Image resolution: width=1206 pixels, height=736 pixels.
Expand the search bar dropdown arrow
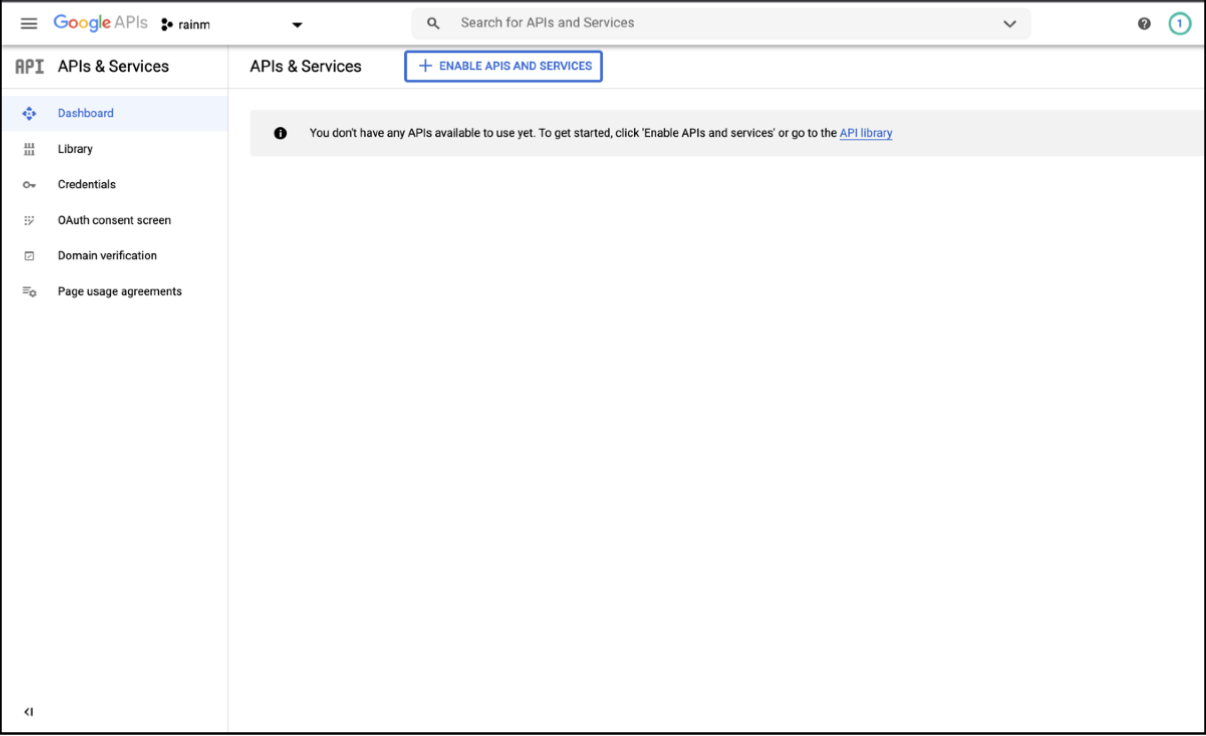tap(1009, 24)
